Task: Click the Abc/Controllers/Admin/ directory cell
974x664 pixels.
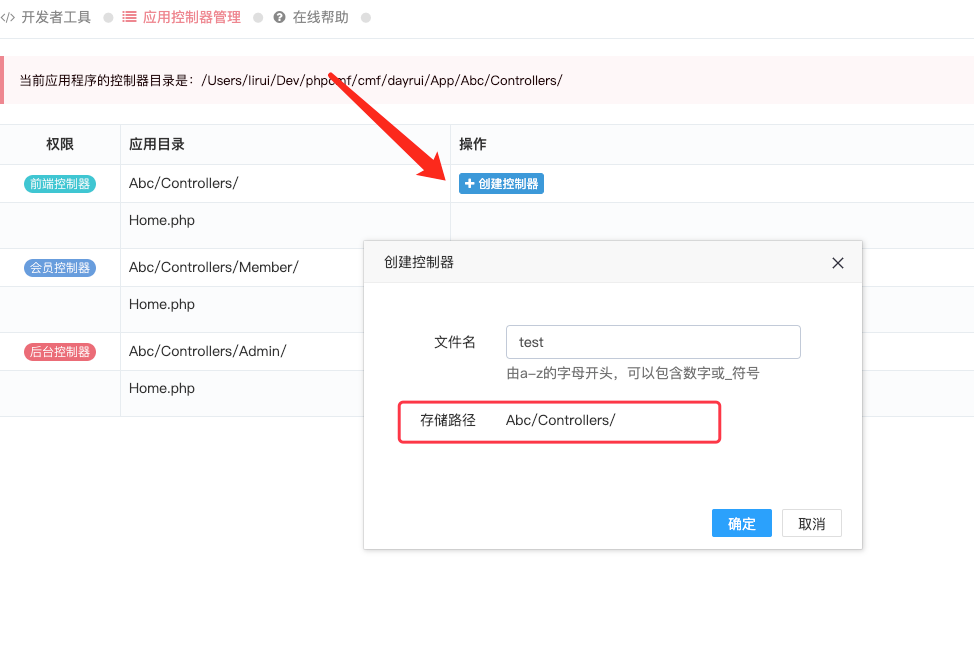Action: [207, 351]
